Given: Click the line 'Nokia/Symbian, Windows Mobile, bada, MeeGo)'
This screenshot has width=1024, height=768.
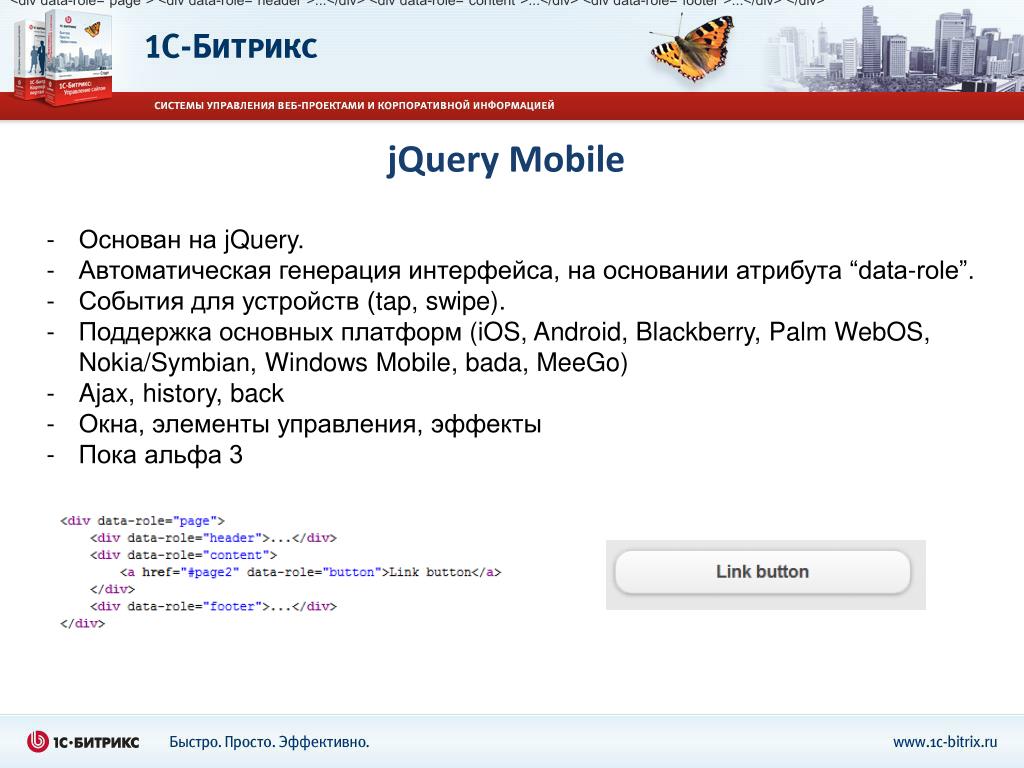Looking at the screenshot, I should coord(353,362).
